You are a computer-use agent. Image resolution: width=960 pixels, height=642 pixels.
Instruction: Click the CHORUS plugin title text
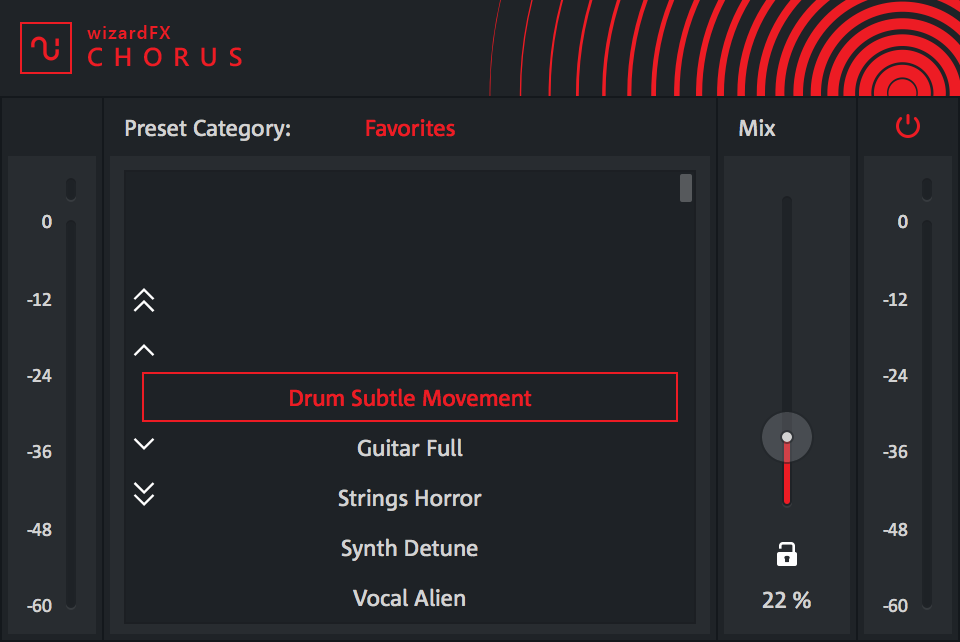165,57
